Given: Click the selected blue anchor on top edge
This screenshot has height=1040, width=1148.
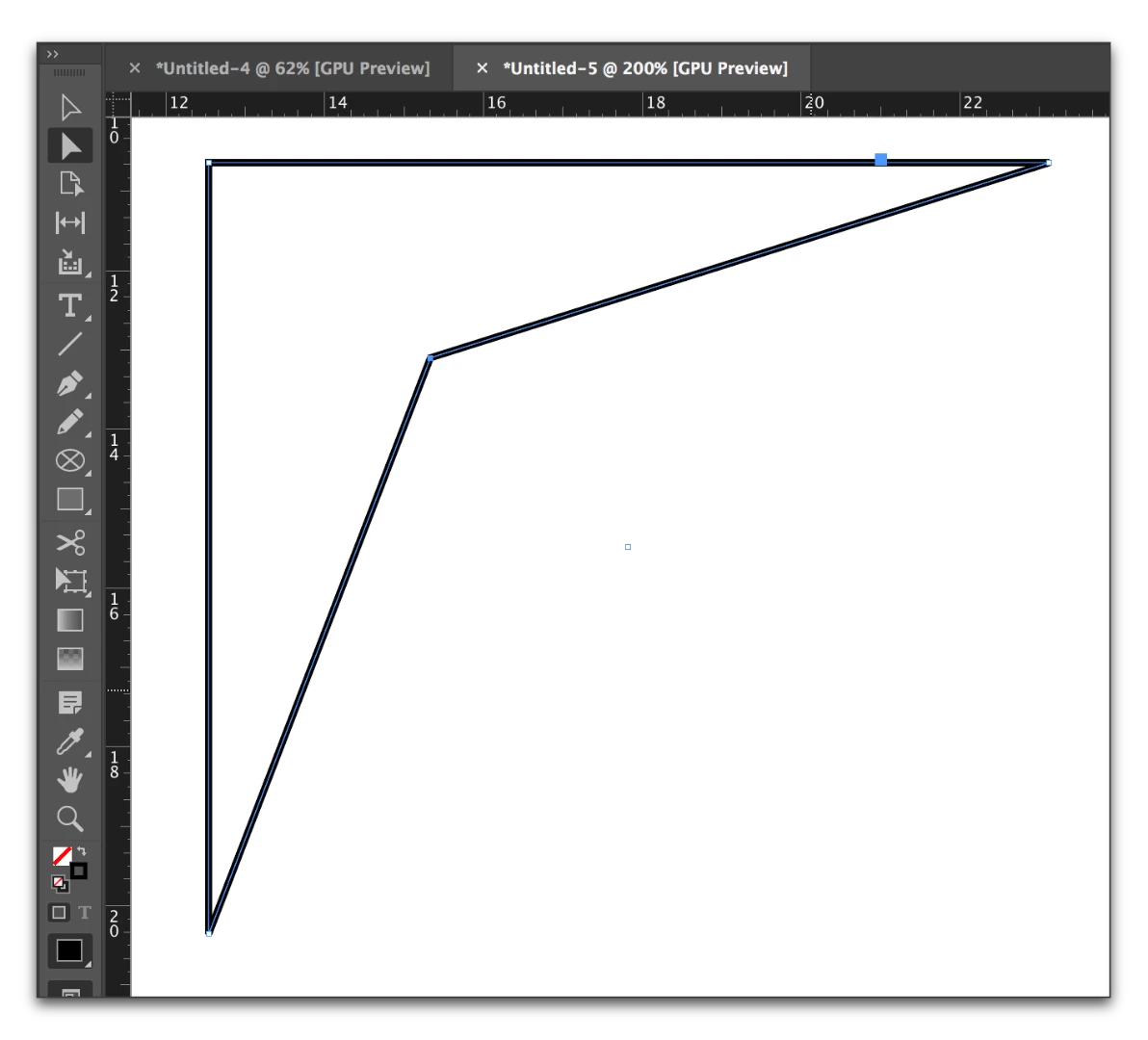Looking at the screenshot, I should point(881,160).
